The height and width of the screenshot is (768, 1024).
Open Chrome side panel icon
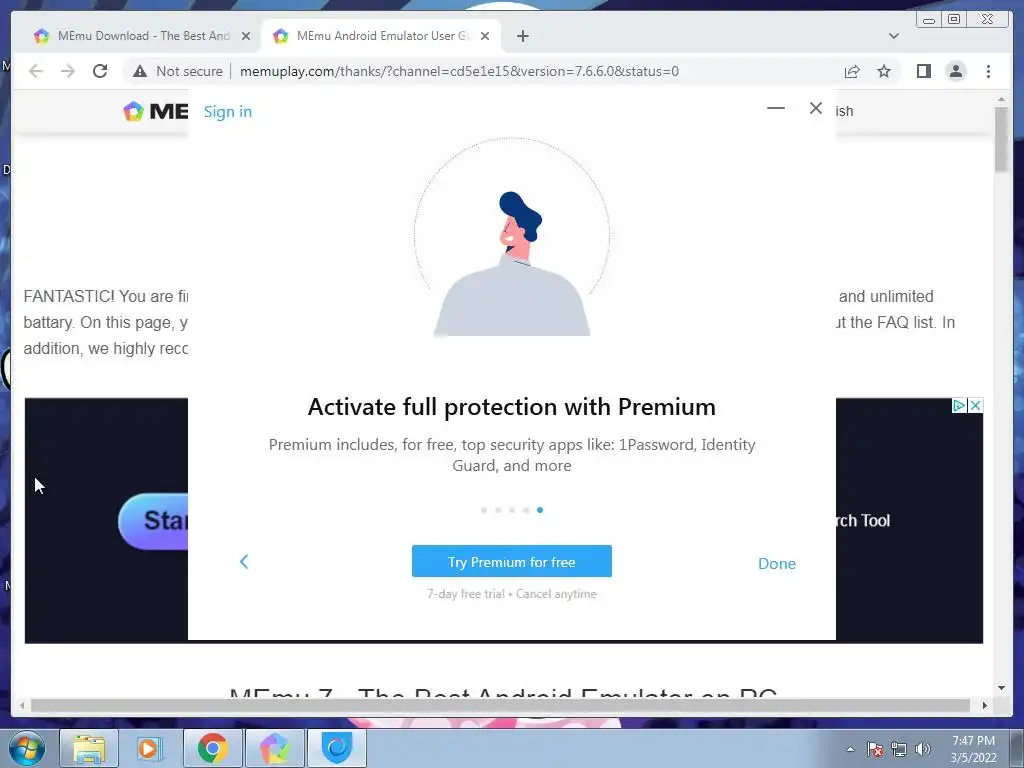(x=923, y=71)
